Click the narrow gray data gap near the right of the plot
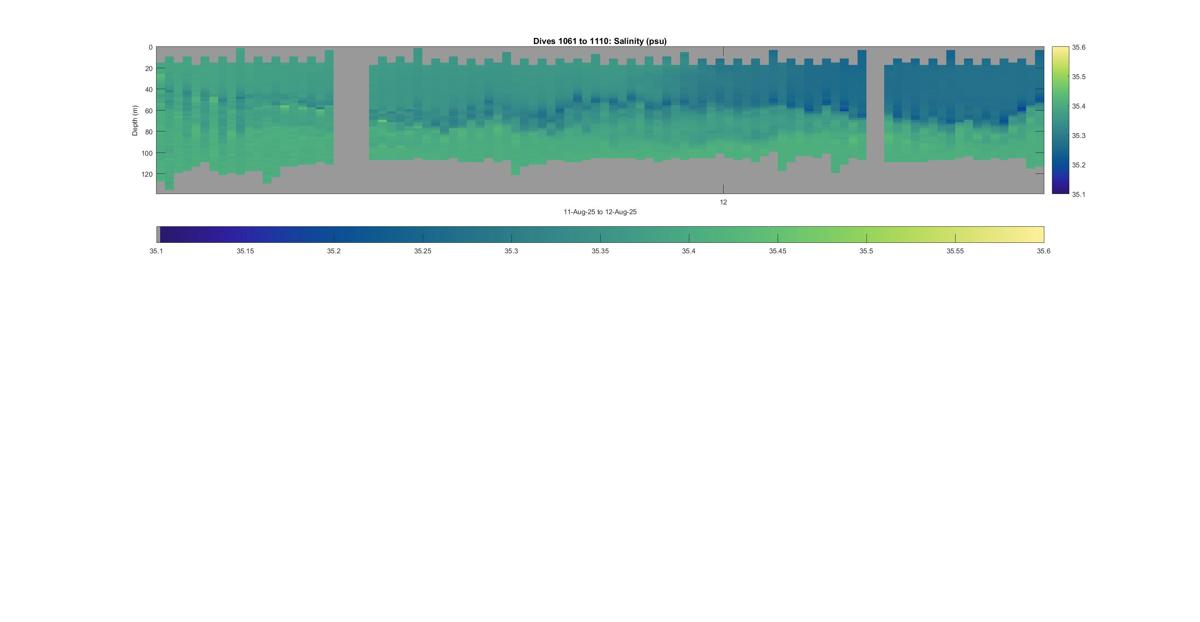Image resolution: width=1200 pixels, height=622 pixels. coord(875,120)
